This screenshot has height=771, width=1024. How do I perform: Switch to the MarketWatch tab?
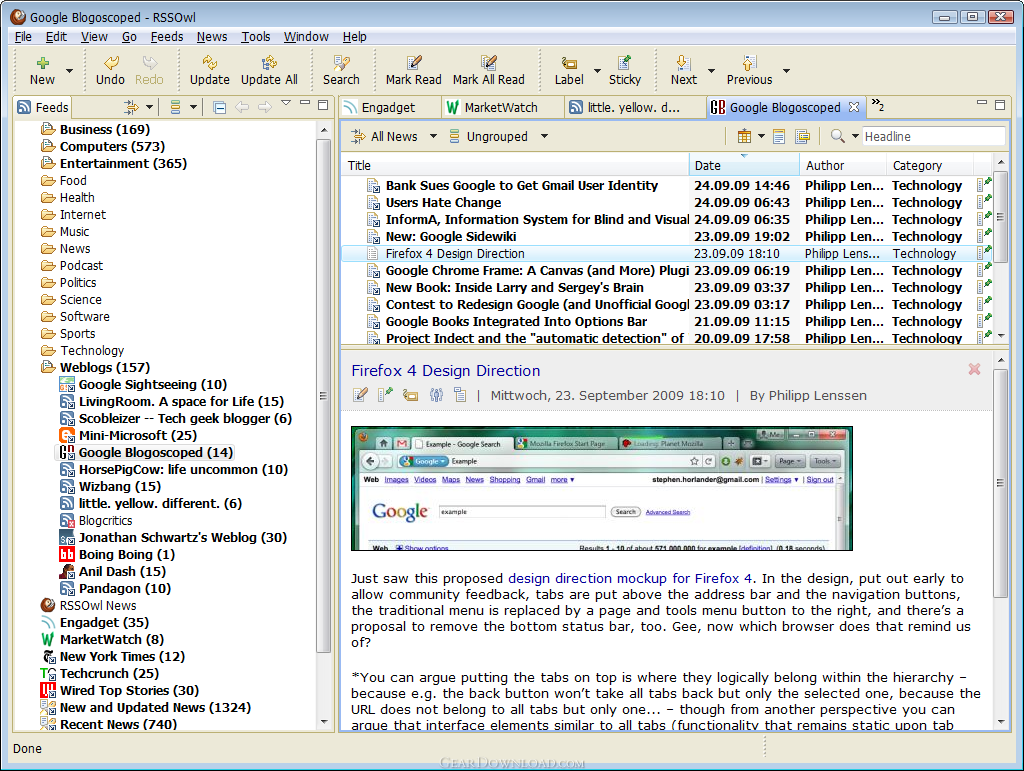[501, 107]
